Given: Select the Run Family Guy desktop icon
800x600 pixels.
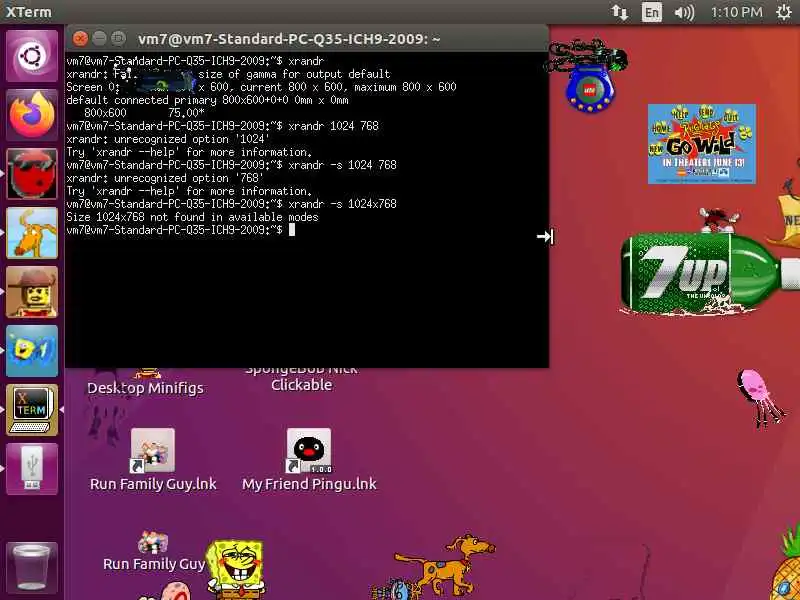Looking at the screenshot, I should 153,551.
